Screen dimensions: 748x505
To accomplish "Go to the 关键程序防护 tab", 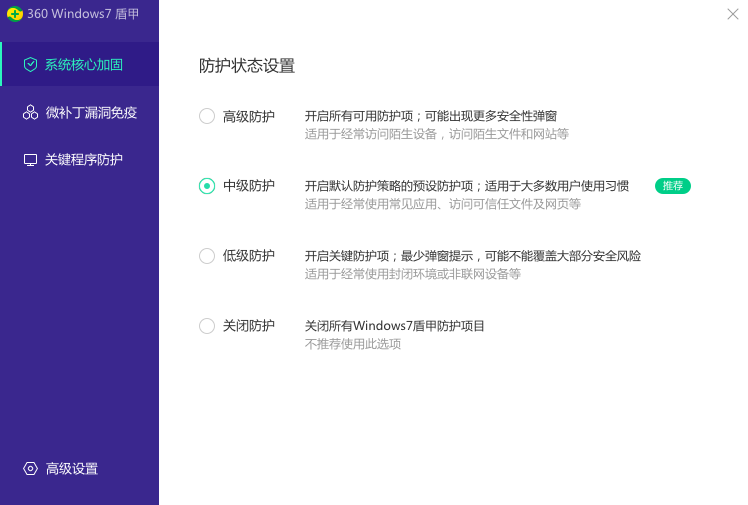I will [x=84, y=160].
